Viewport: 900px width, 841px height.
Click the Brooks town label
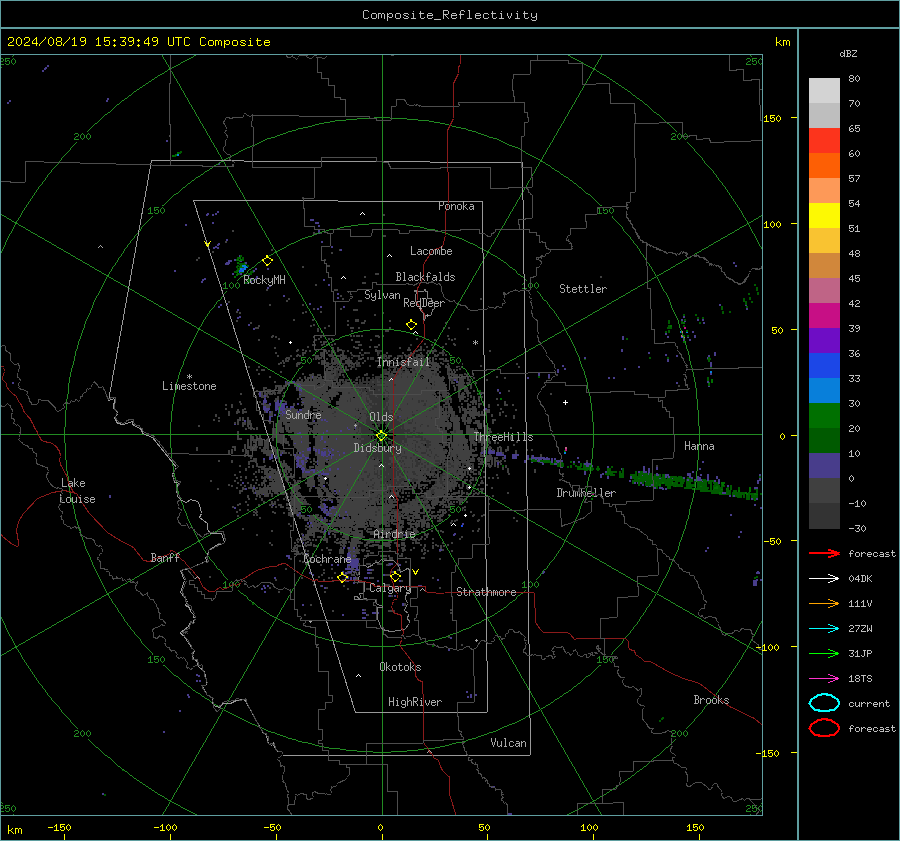[711, 700]
